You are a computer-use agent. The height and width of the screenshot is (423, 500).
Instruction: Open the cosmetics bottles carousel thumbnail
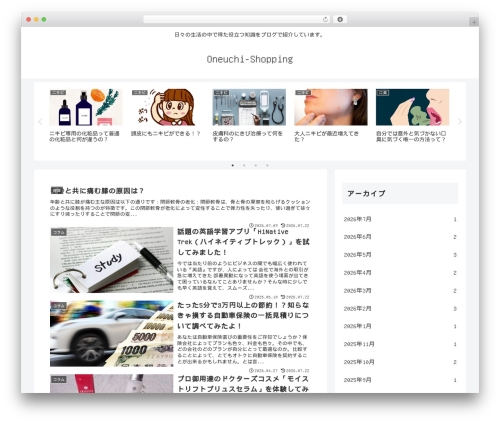(86, 107)
